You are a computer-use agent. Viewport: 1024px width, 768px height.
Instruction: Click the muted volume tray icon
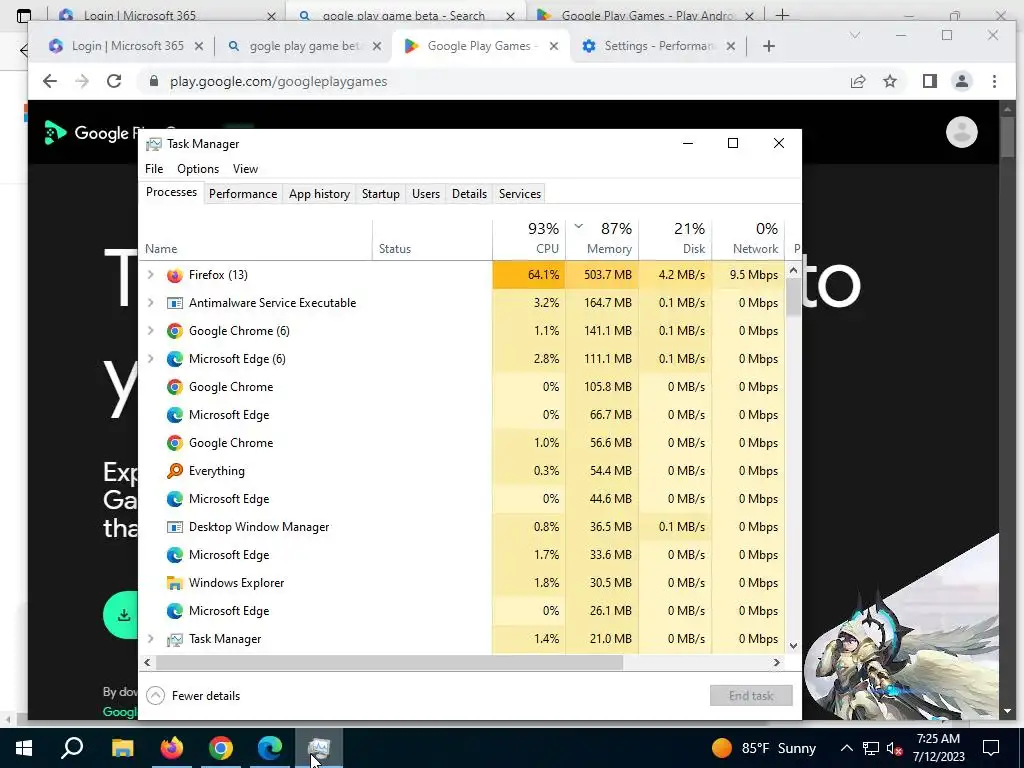click(x=893, y=748)
